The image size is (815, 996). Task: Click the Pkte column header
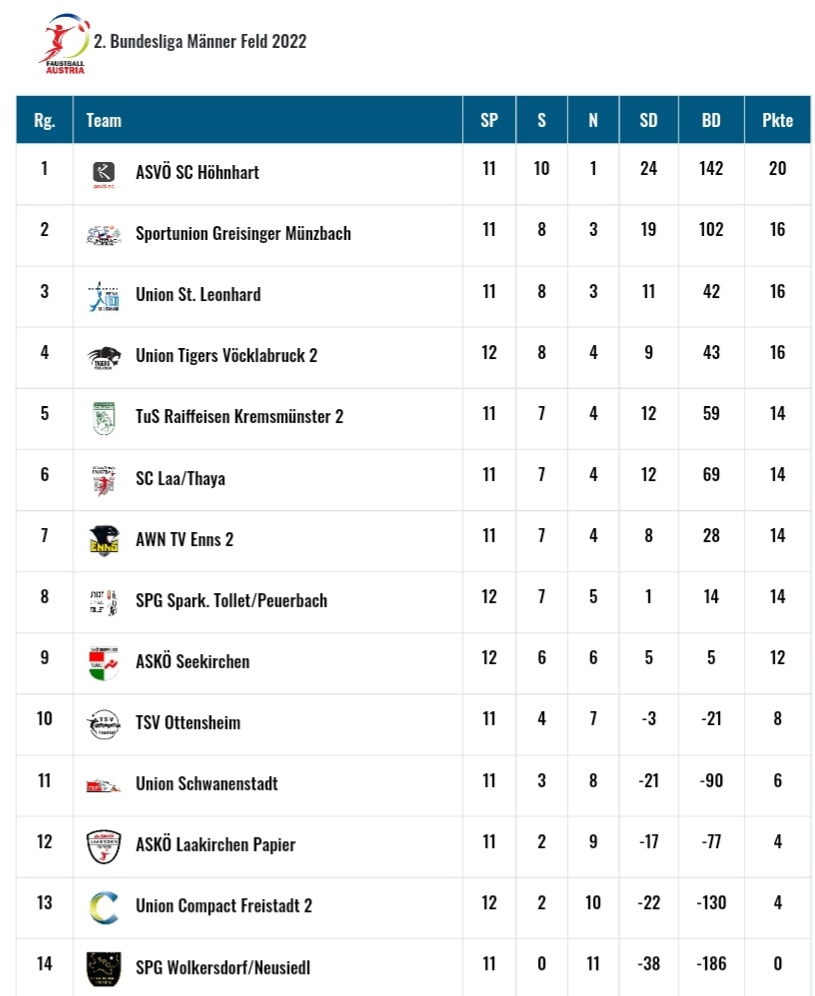tap(778, 120)
